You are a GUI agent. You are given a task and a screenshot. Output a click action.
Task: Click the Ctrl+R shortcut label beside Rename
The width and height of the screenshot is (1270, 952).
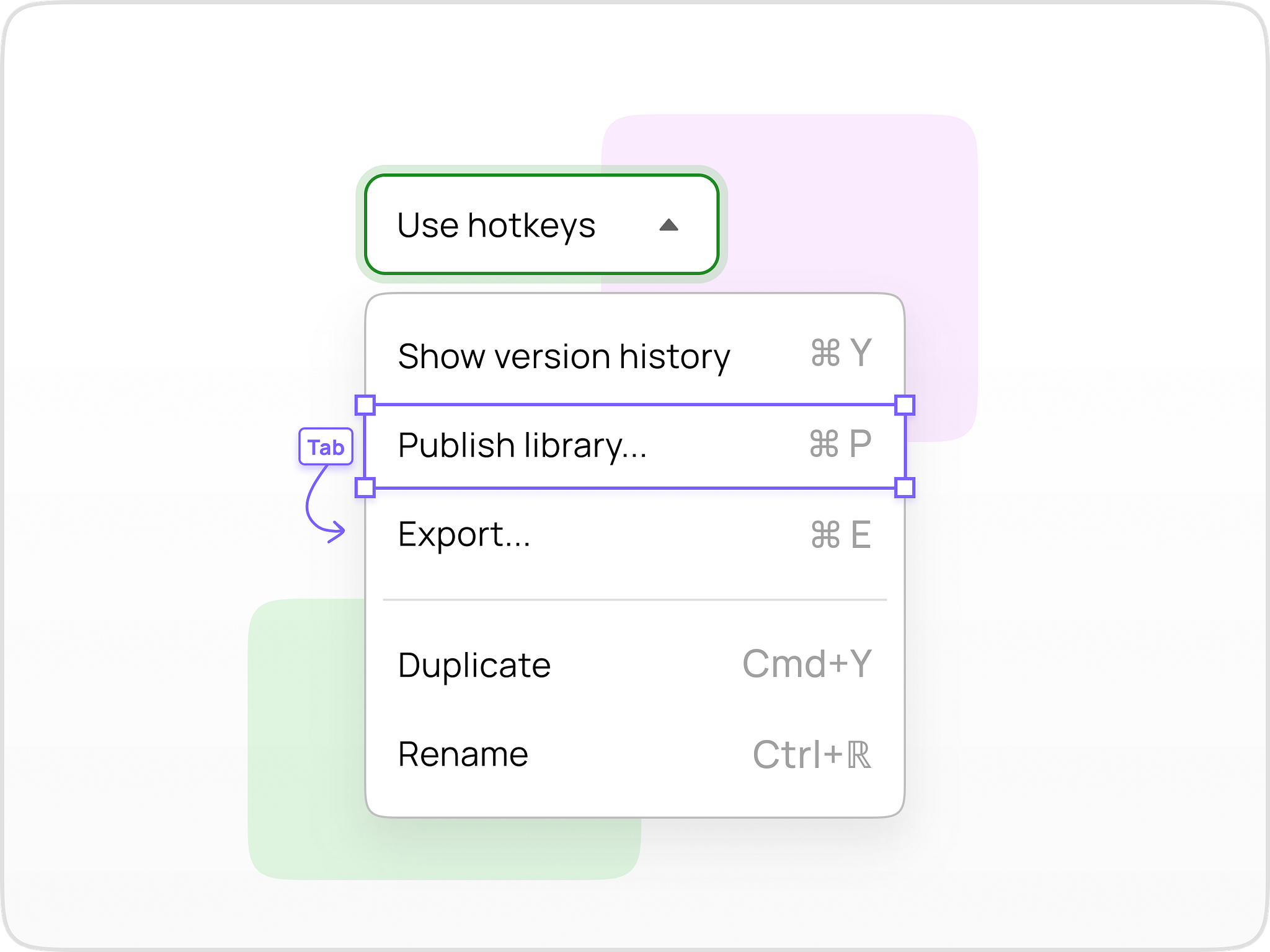coord(811,753)
